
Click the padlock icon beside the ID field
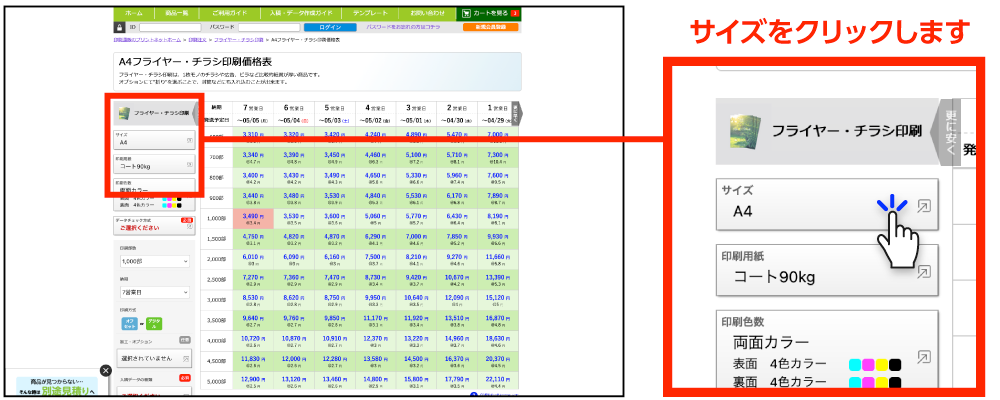(x=119, y=27)
